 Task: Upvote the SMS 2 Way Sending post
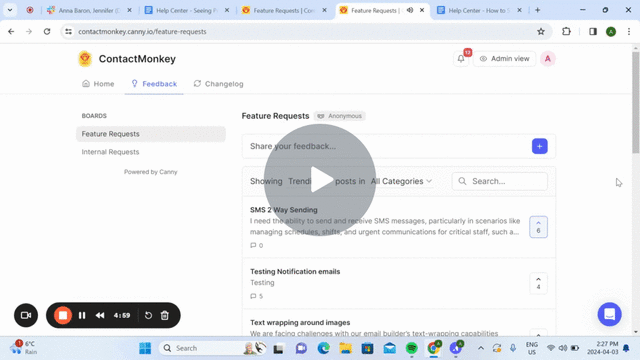[x=538, y=227]
